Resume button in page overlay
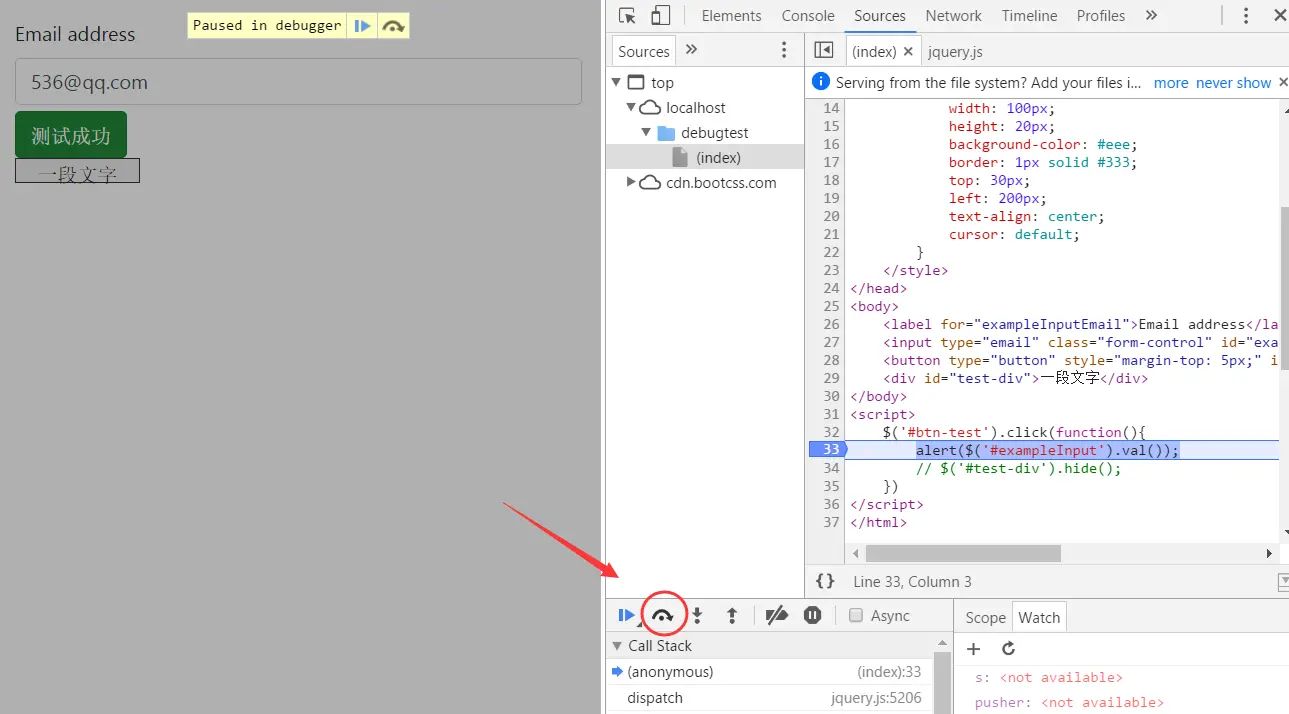The height and width of the screenshot is (714, 1289). pyautogui.click(x=362, y=26)
